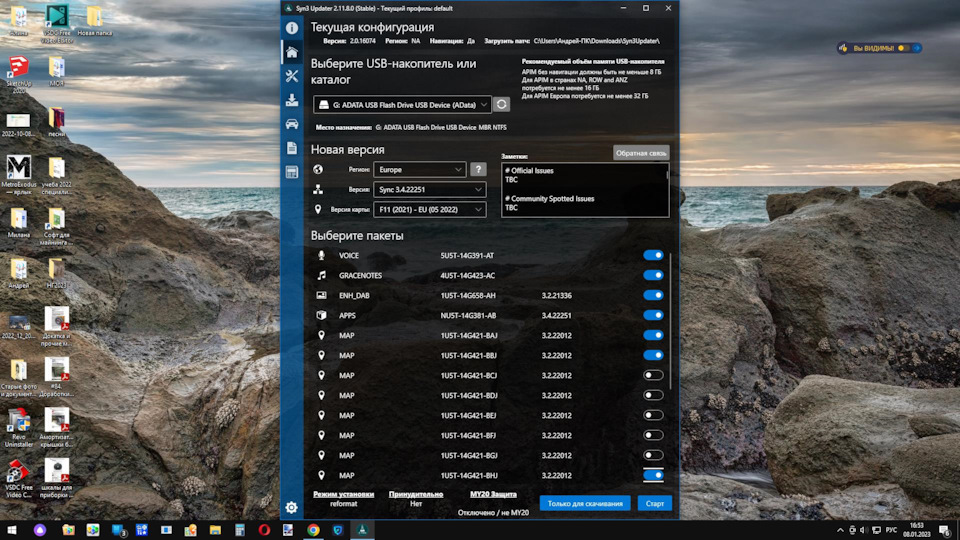960x540 pixels.
Task: Click the Принудительно link
Action: tap(416, 494)
